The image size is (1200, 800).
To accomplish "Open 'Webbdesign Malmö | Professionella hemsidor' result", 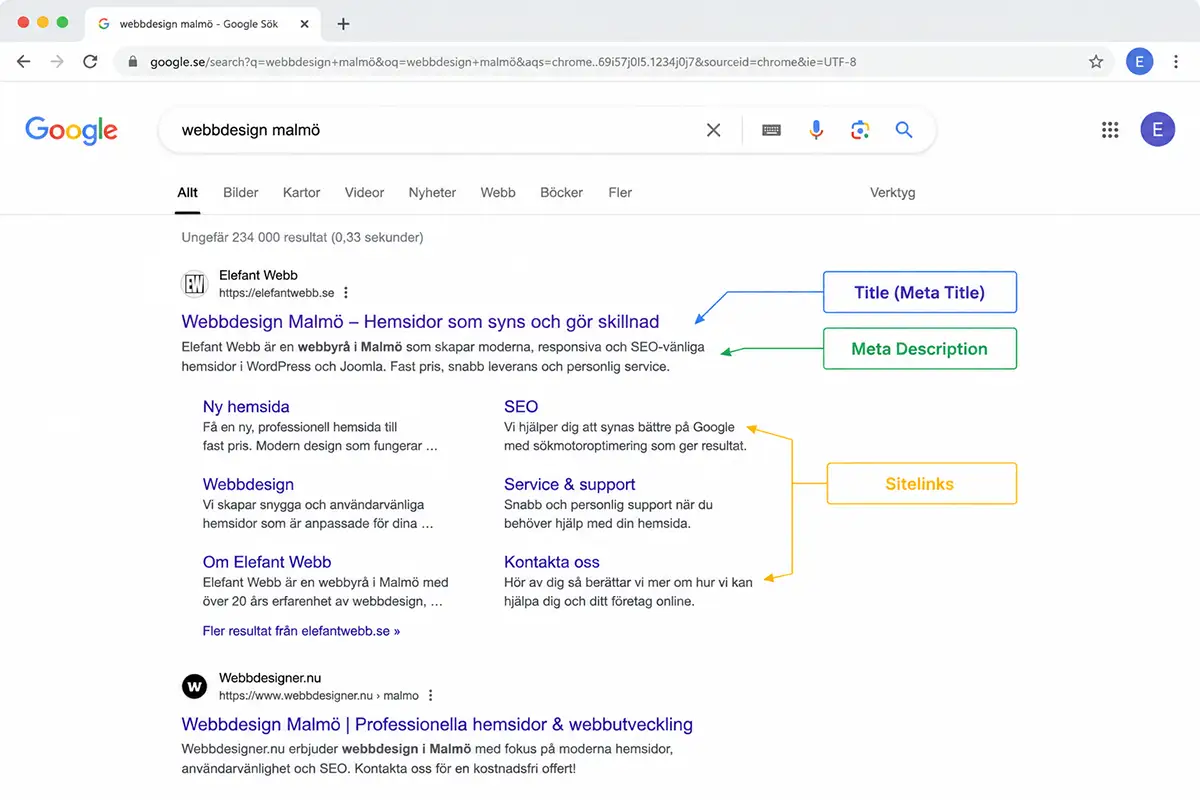I will [437, 724].
